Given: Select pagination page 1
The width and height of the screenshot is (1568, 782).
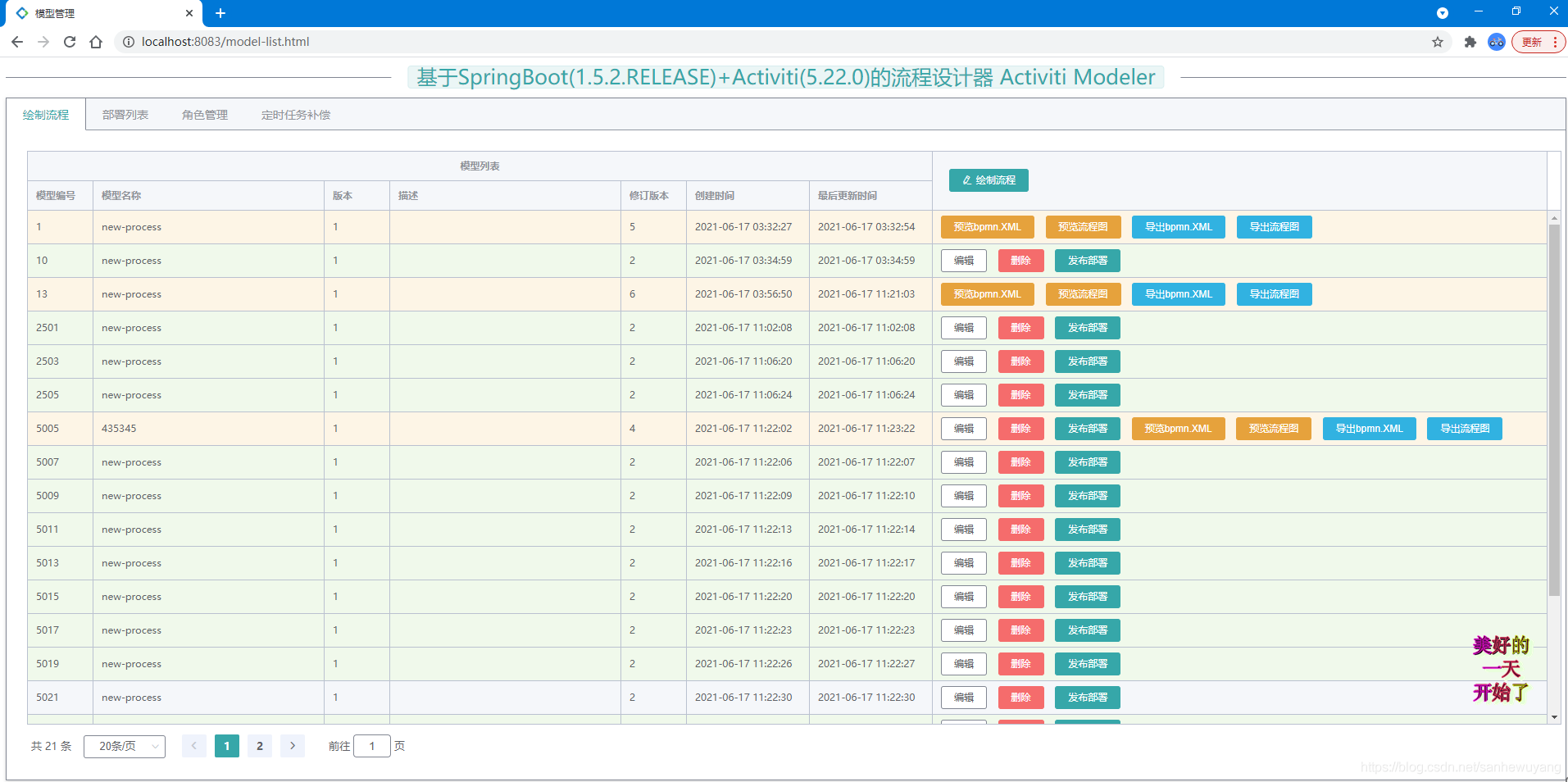Looking at the screenshot, I should [x=227, y=746].
